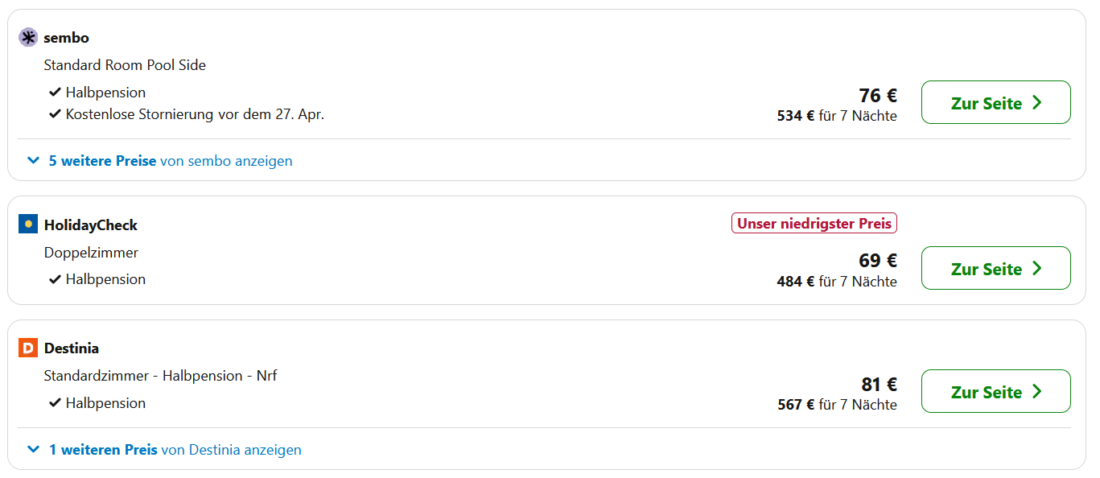Image resolution: width=1100 pixels, height=478 pixels.
Task: Open sembo offer via Zur Seite button
Action: pyautogui.click(x=995, y=103)
